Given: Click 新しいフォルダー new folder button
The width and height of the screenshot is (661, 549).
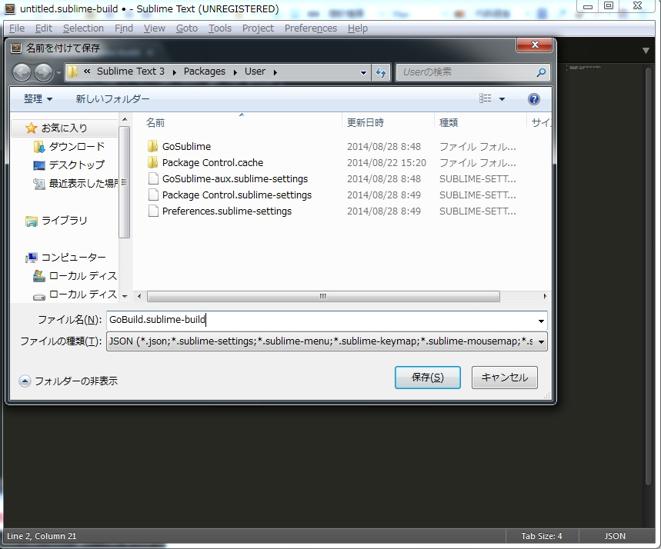Looking at the screenshot, I should pos(113,99).
